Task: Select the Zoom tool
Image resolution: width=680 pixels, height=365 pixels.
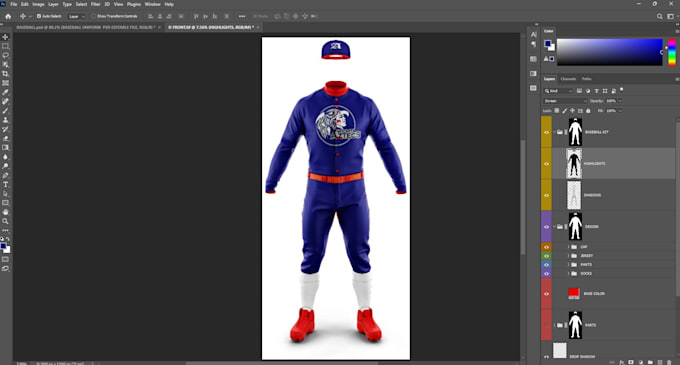Action: click(5, 221)
